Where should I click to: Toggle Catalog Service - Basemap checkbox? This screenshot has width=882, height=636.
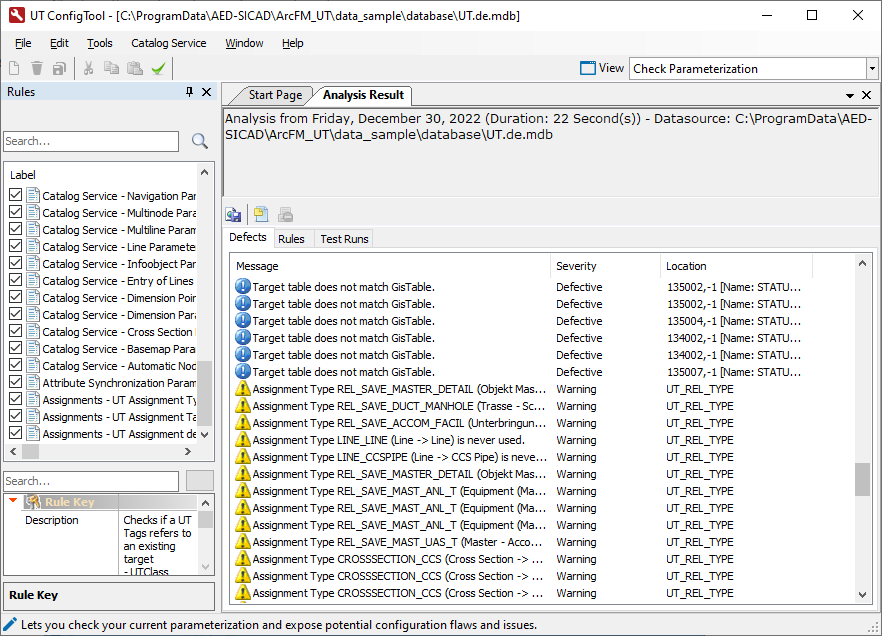click(x=16, y=348)
